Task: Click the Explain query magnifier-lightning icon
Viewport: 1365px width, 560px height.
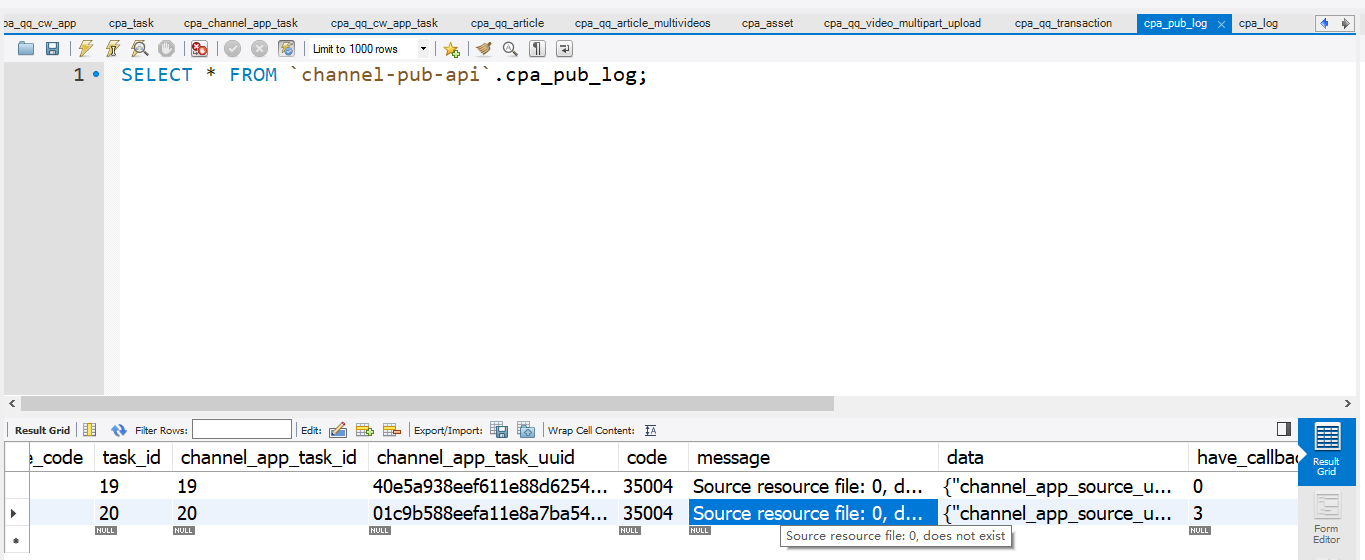Action: pyautogui.click(x=140, y=48)
